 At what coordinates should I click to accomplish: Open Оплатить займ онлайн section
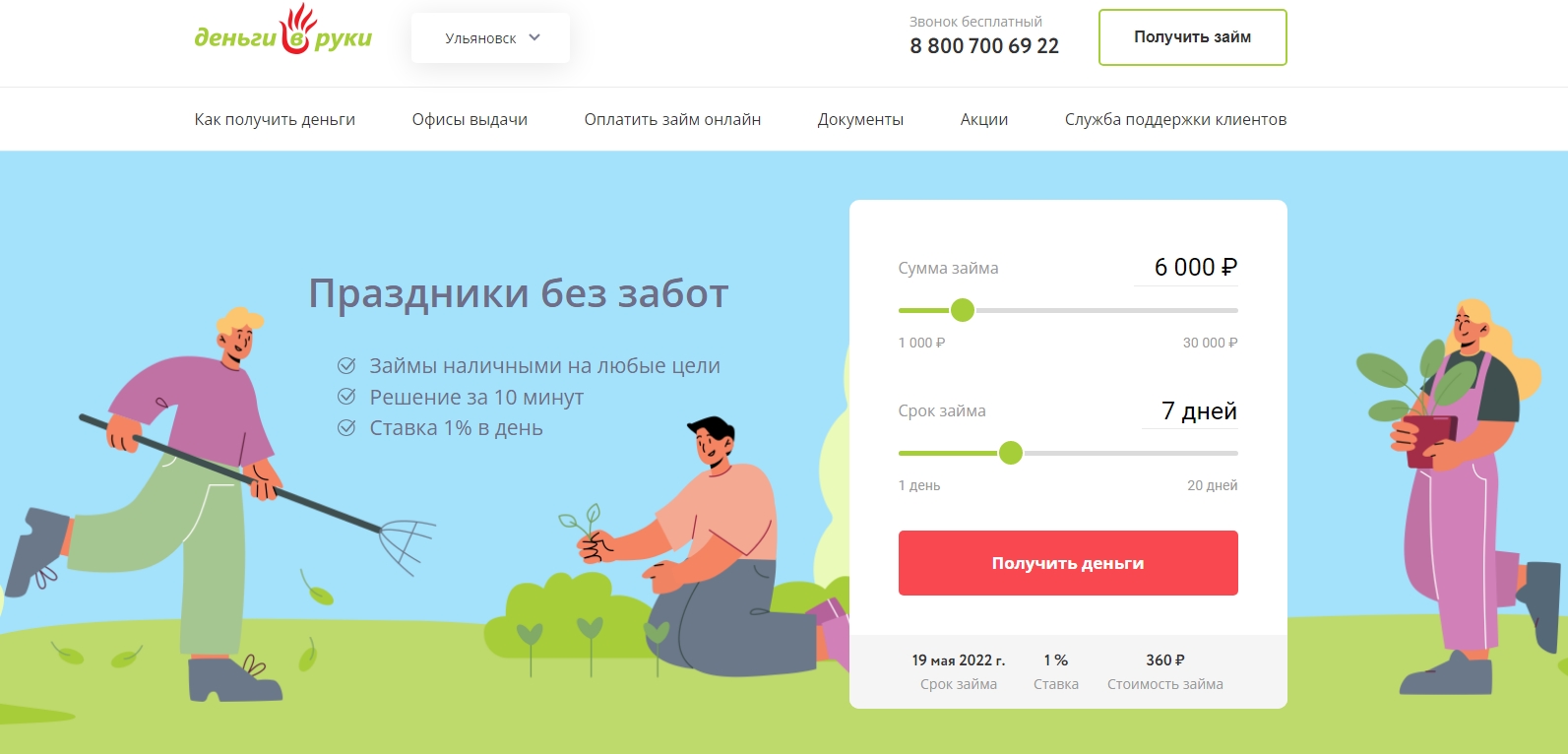[672, 119]
